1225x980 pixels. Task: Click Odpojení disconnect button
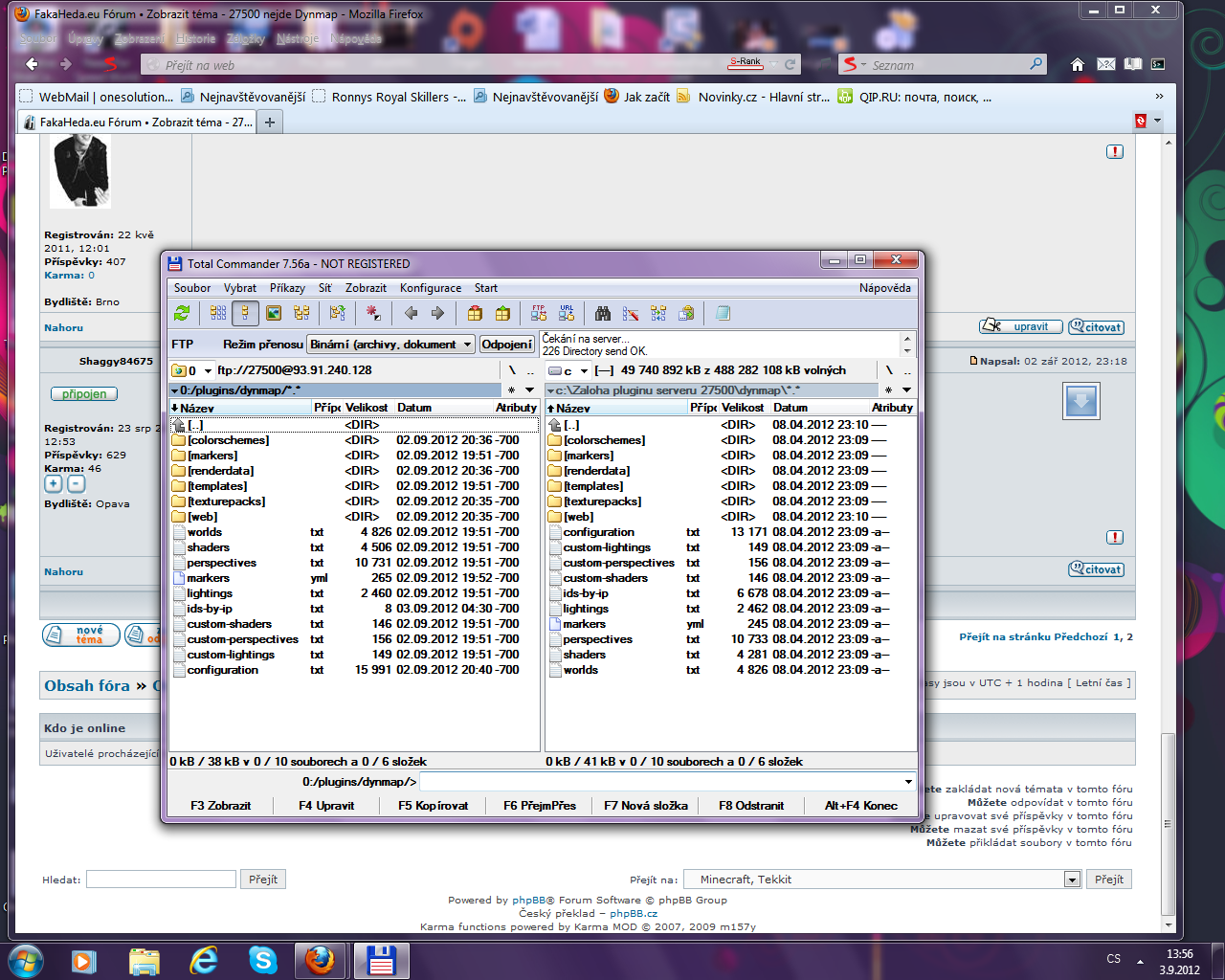(507, 345)
